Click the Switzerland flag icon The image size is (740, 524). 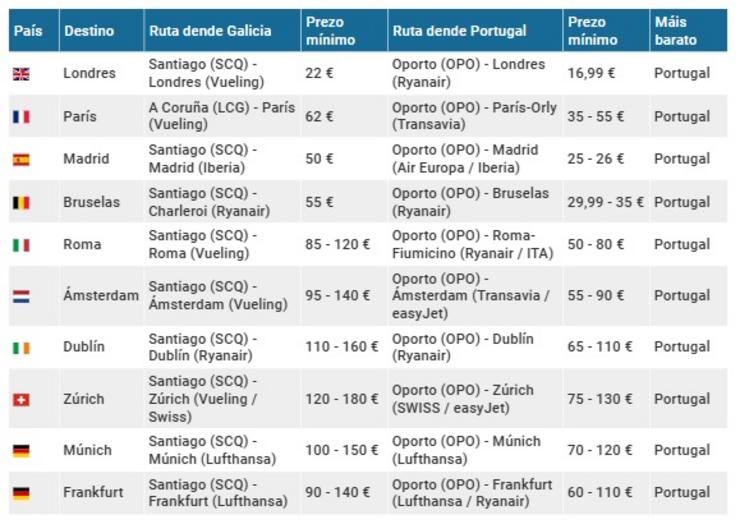coord(21,399)
